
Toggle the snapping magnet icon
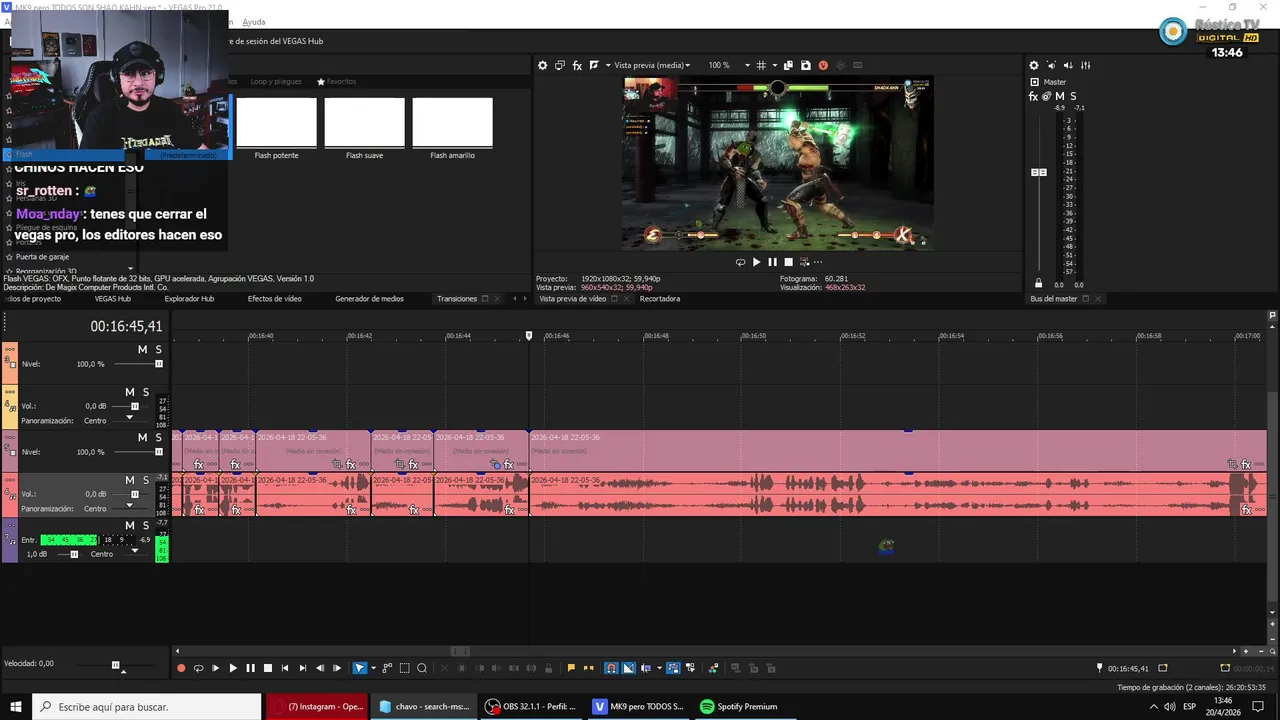612,668
